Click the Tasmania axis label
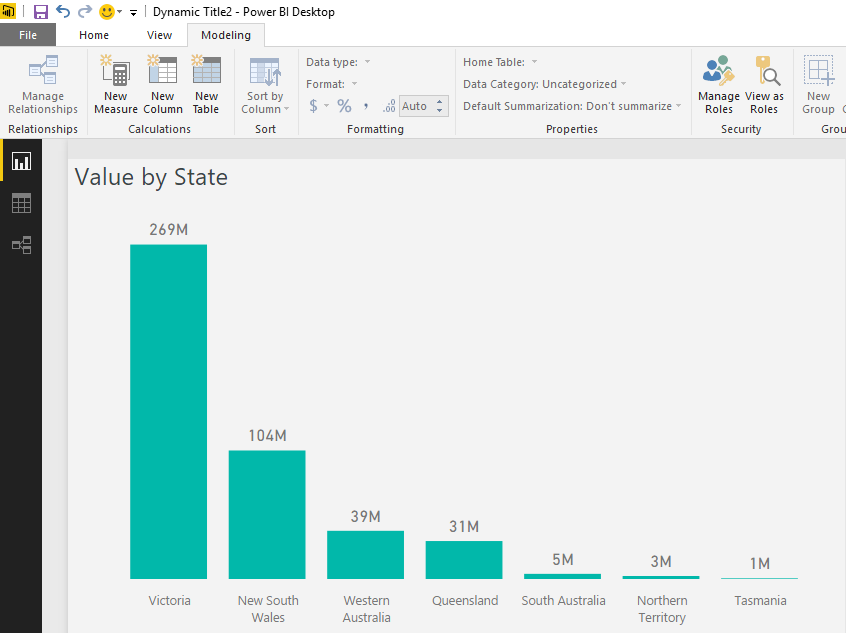 (760, 601)
